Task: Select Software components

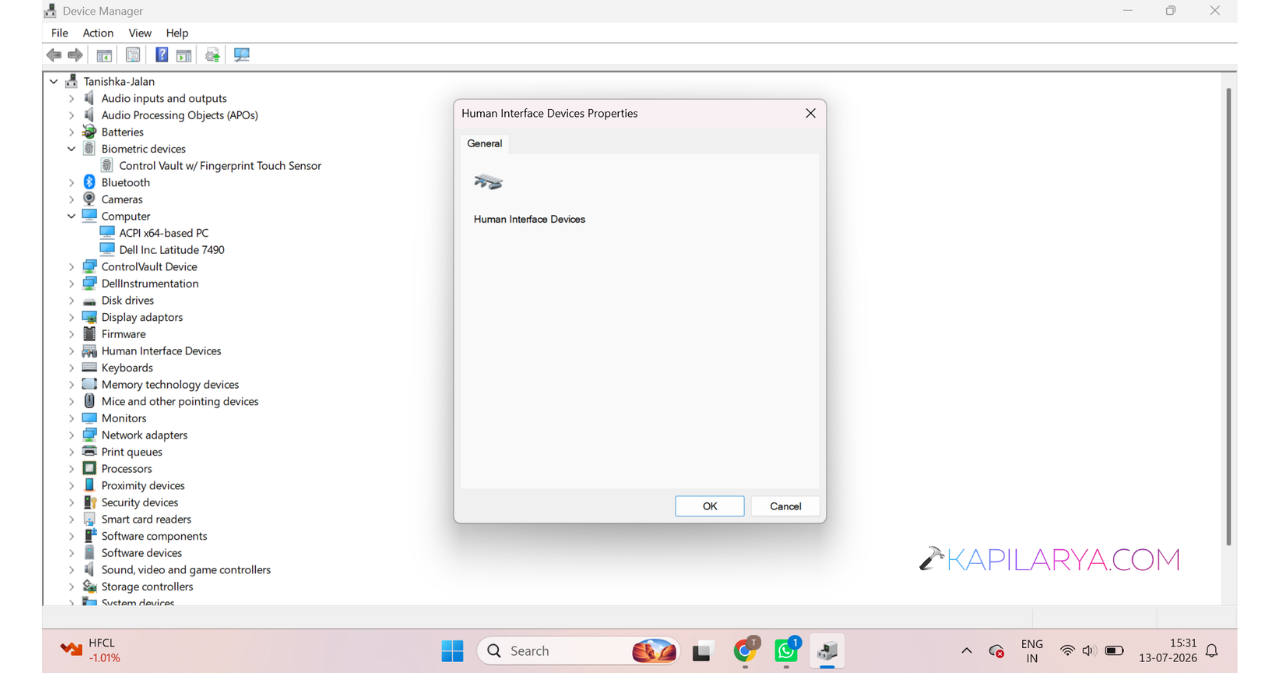Action: pos(154,536)
